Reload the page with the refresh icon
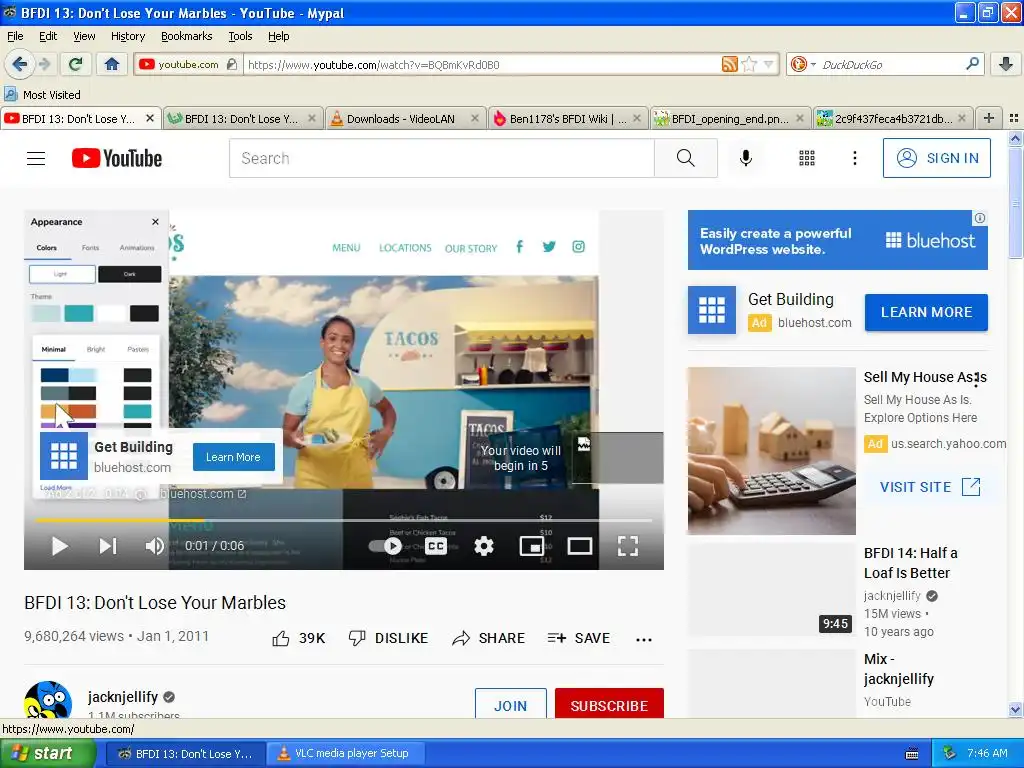The width and height of the screenshot is (1024, 768). click(76, 64)
